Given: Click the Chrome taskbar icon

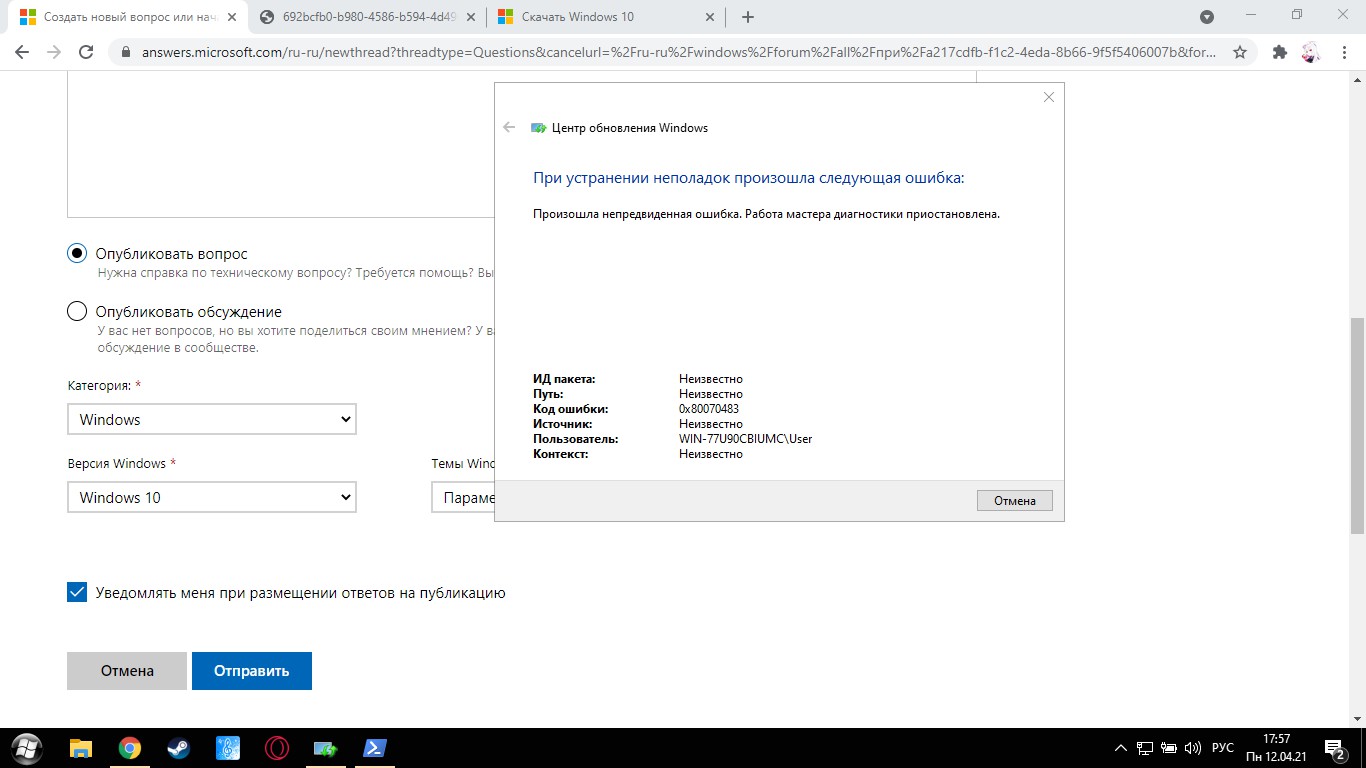Looking at the screenshot, I should 130,748.
